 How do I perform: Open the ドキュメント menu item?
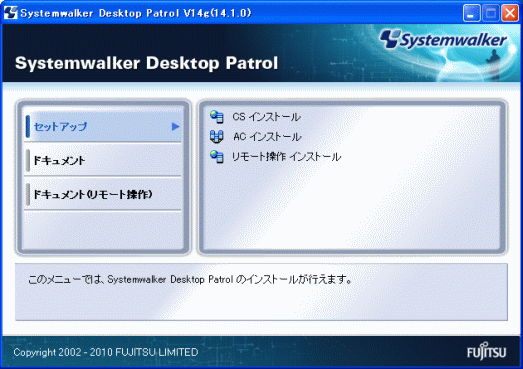(103, 160)
